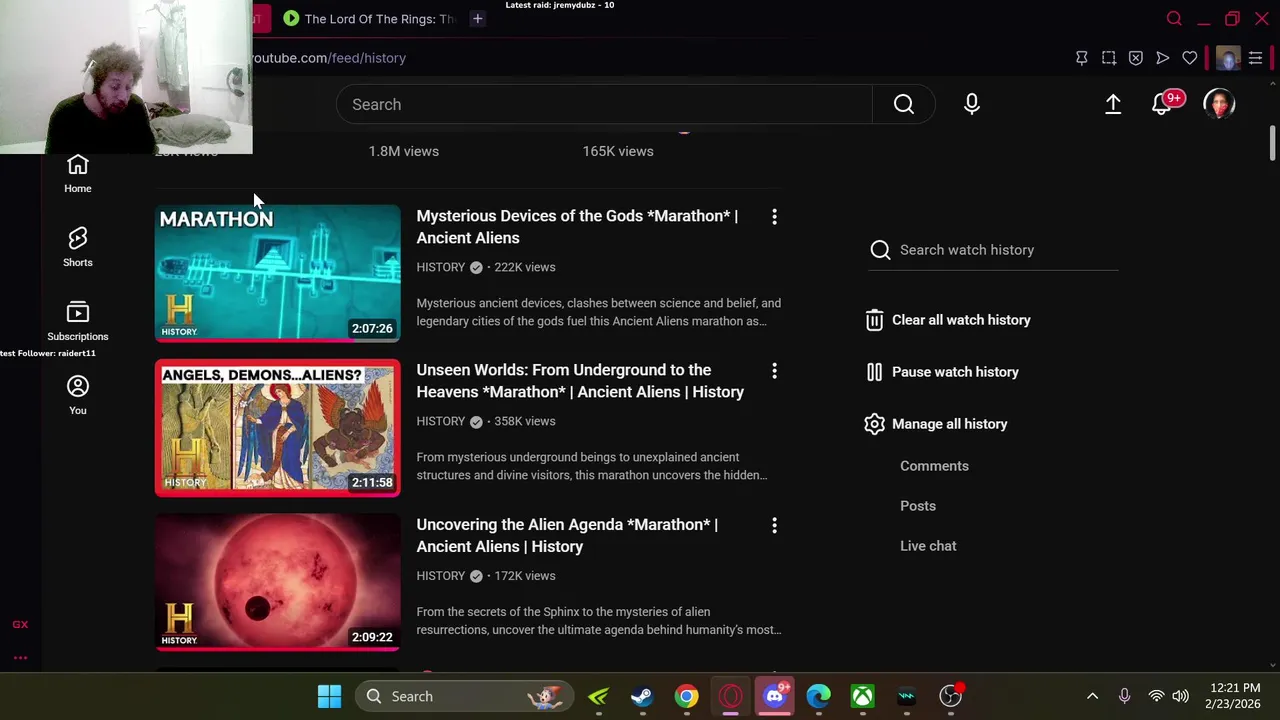Viewport: 1280px width, 720px height.
Task: Open the Windows Start menu
Action: tap(329, 696)
